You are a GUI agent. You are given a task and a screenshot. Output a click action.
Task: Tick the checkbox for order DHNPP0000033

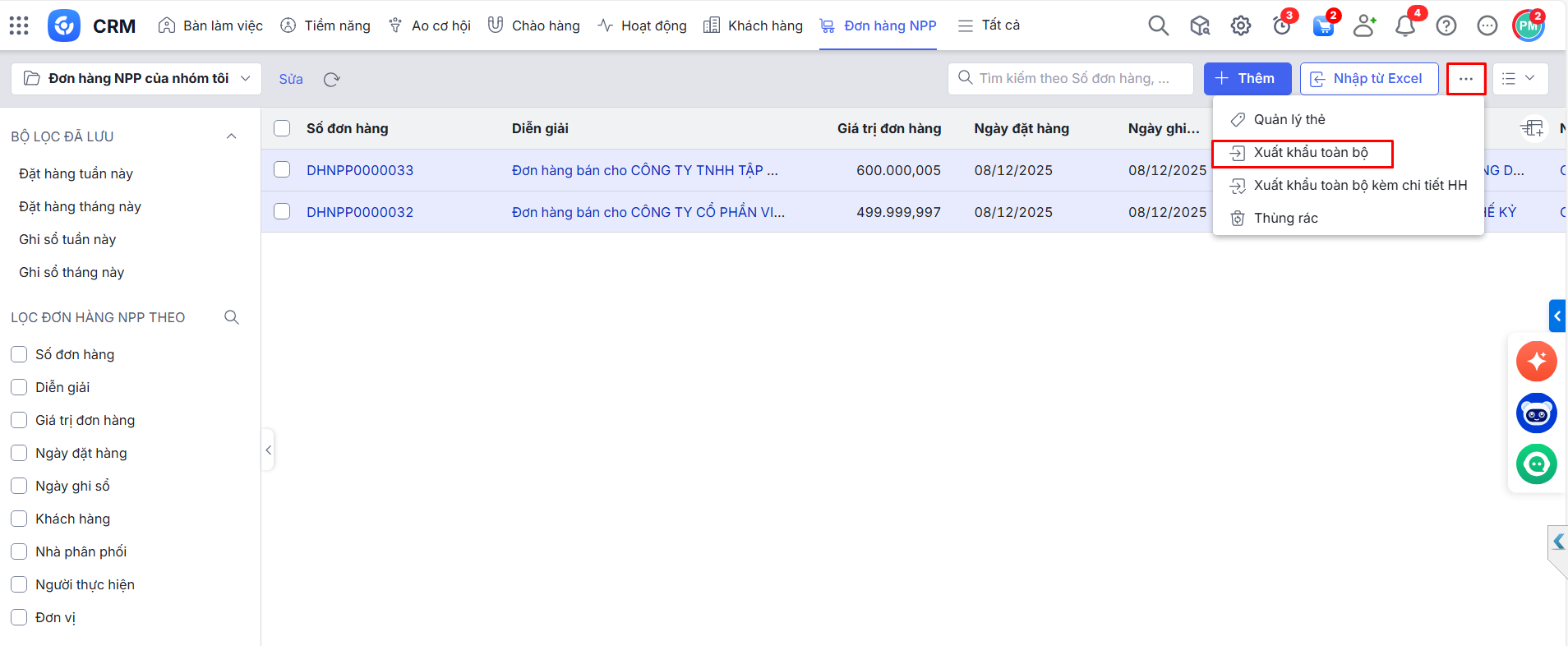pos(282,170)
